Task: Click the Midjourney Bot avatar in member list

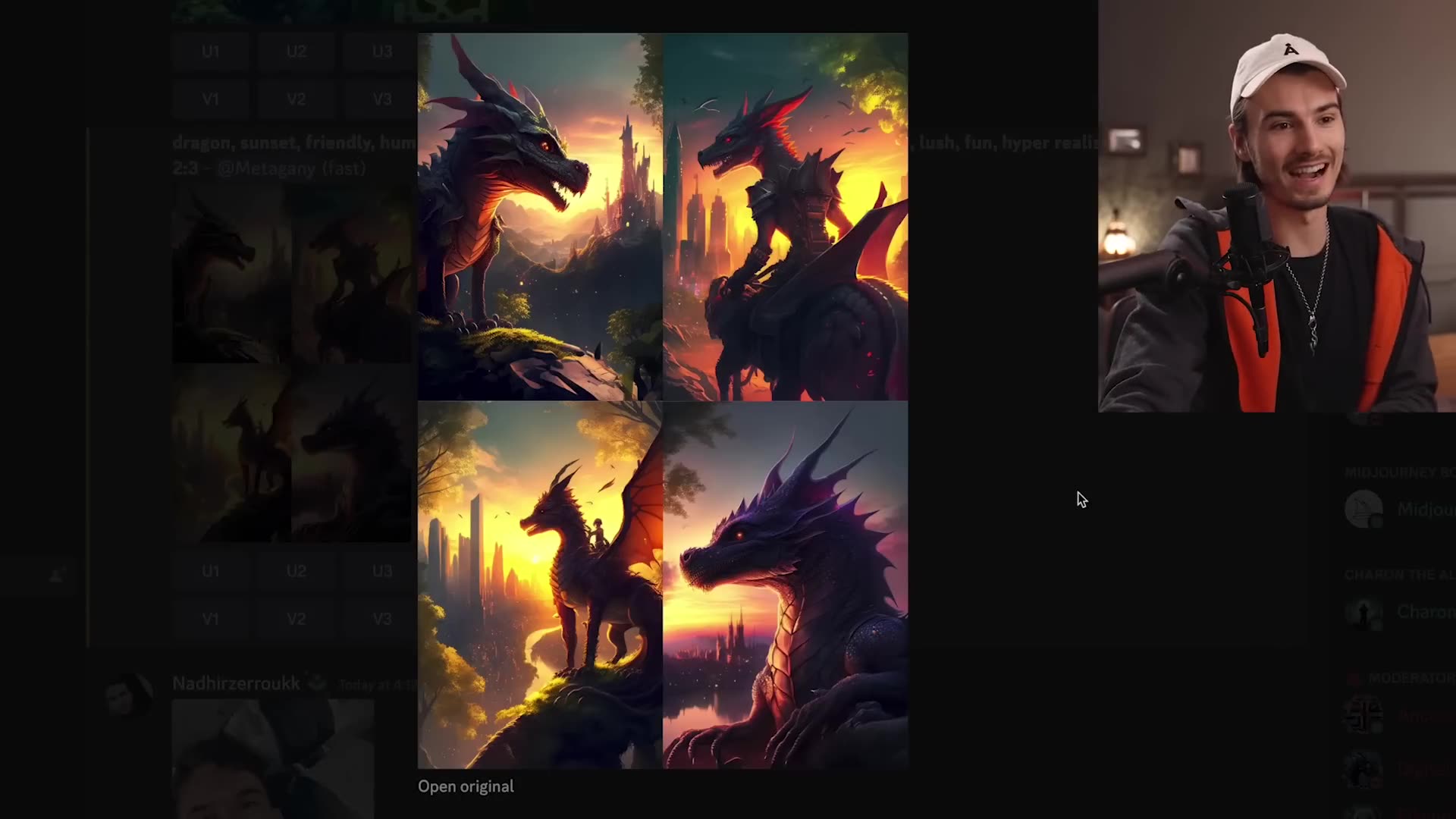Action: (1363, 508)
